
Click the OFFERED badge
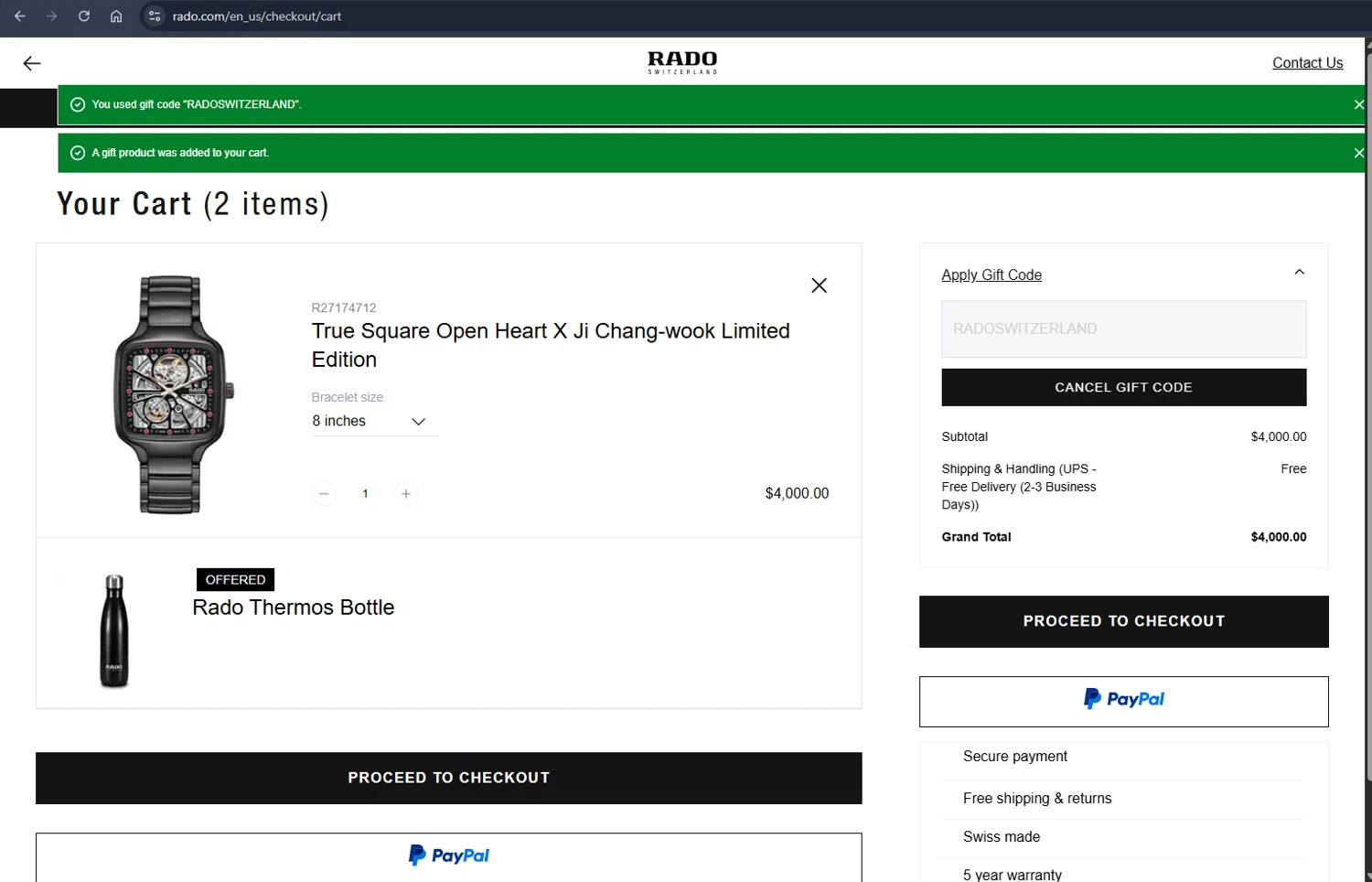(235, 579)
